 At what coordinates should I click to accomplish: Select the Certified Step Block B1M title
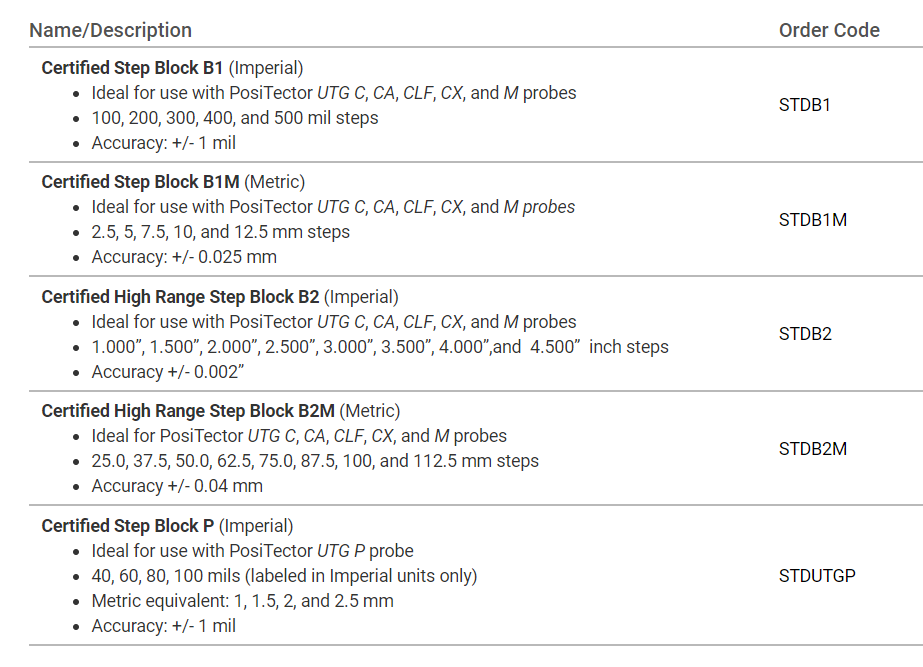[x=139, y=182]
